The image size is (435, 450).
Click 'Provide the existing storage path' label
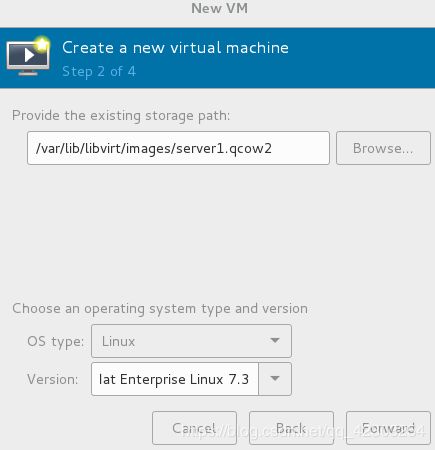click(121, 116)
